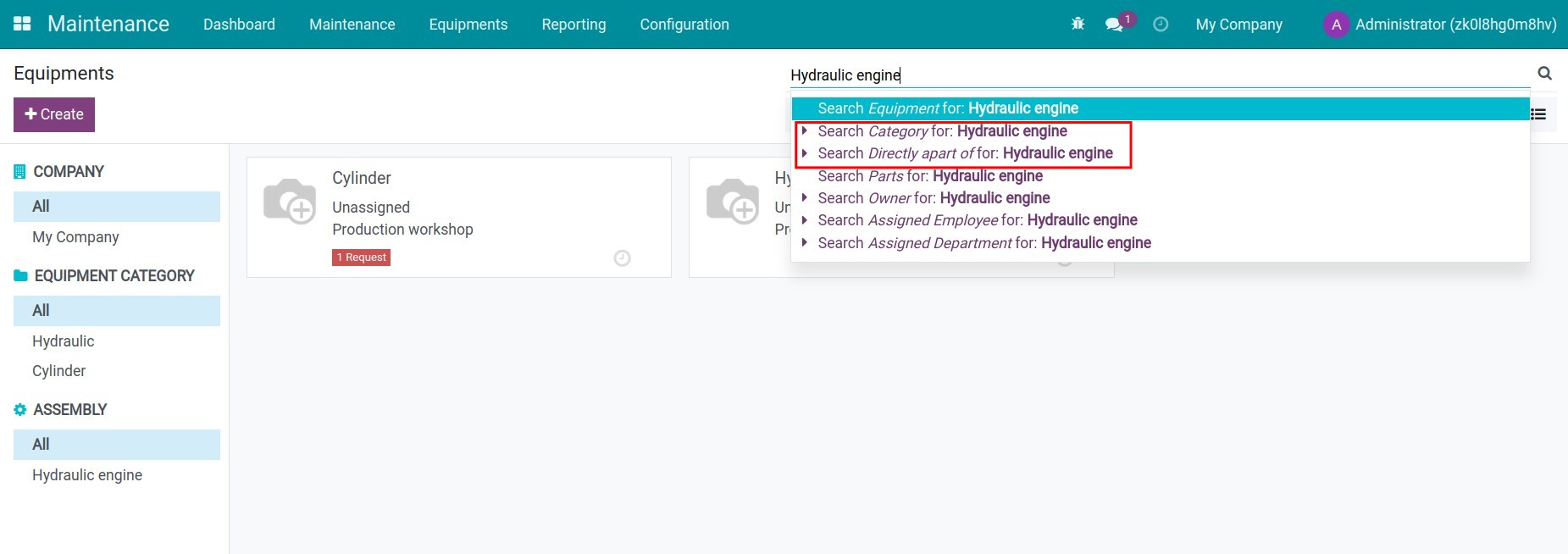Expand the Directly apart of suggestion arrow
1568x554 pixels.
point(805,153)
